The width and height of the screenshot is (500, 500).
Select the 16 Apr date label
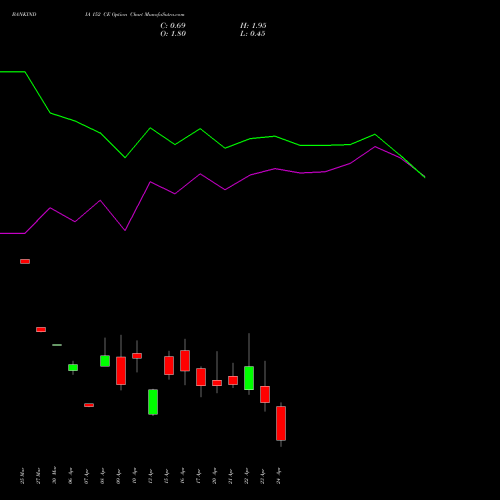point(182,476)
